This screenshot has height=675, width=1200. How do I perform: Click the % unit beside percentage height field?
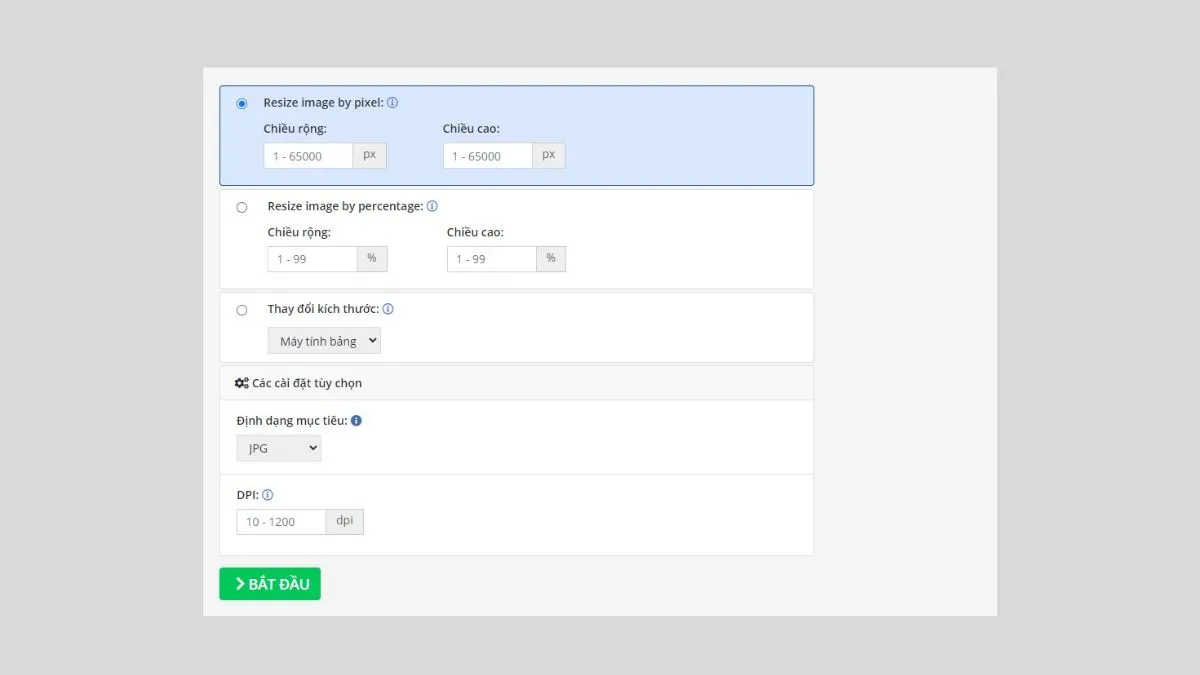click(x=551, y=259)
